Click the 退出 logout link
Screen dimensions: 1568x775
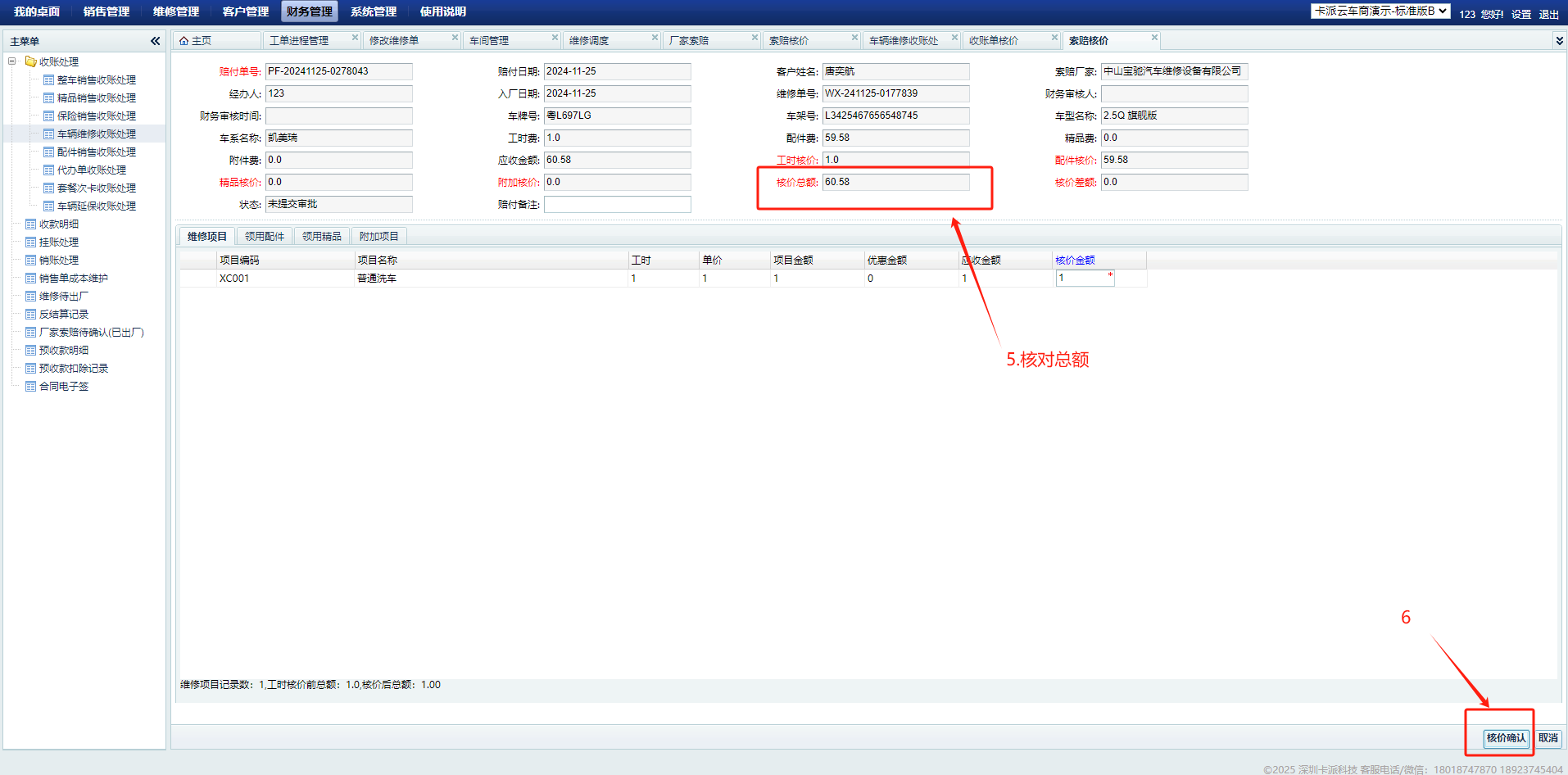1548,15
